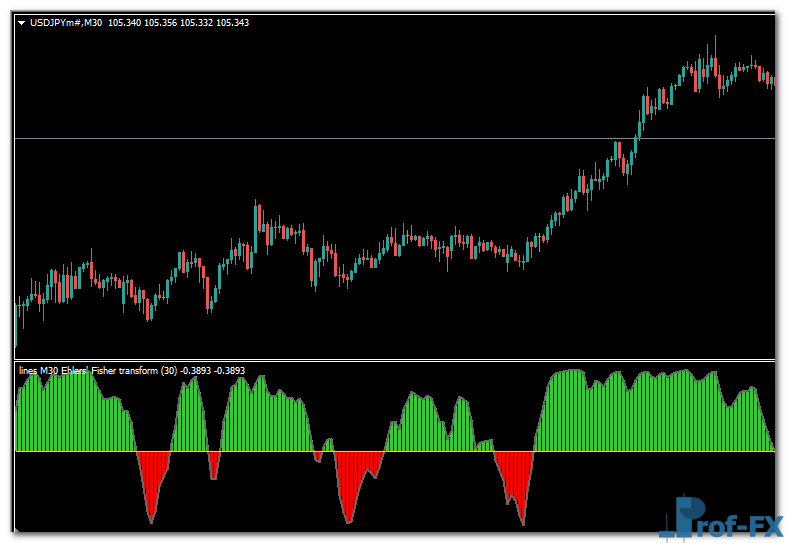Select the horizontal line across the price chart

[x=300, y=138]
